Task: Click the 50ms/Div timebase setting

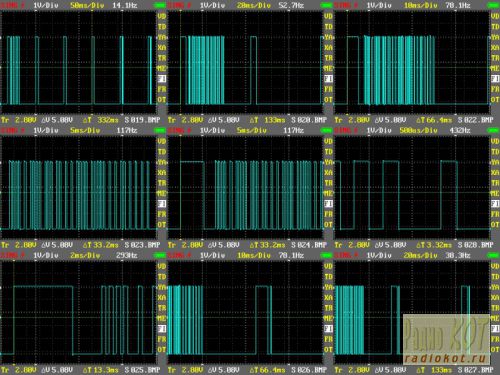Action: 87,5
